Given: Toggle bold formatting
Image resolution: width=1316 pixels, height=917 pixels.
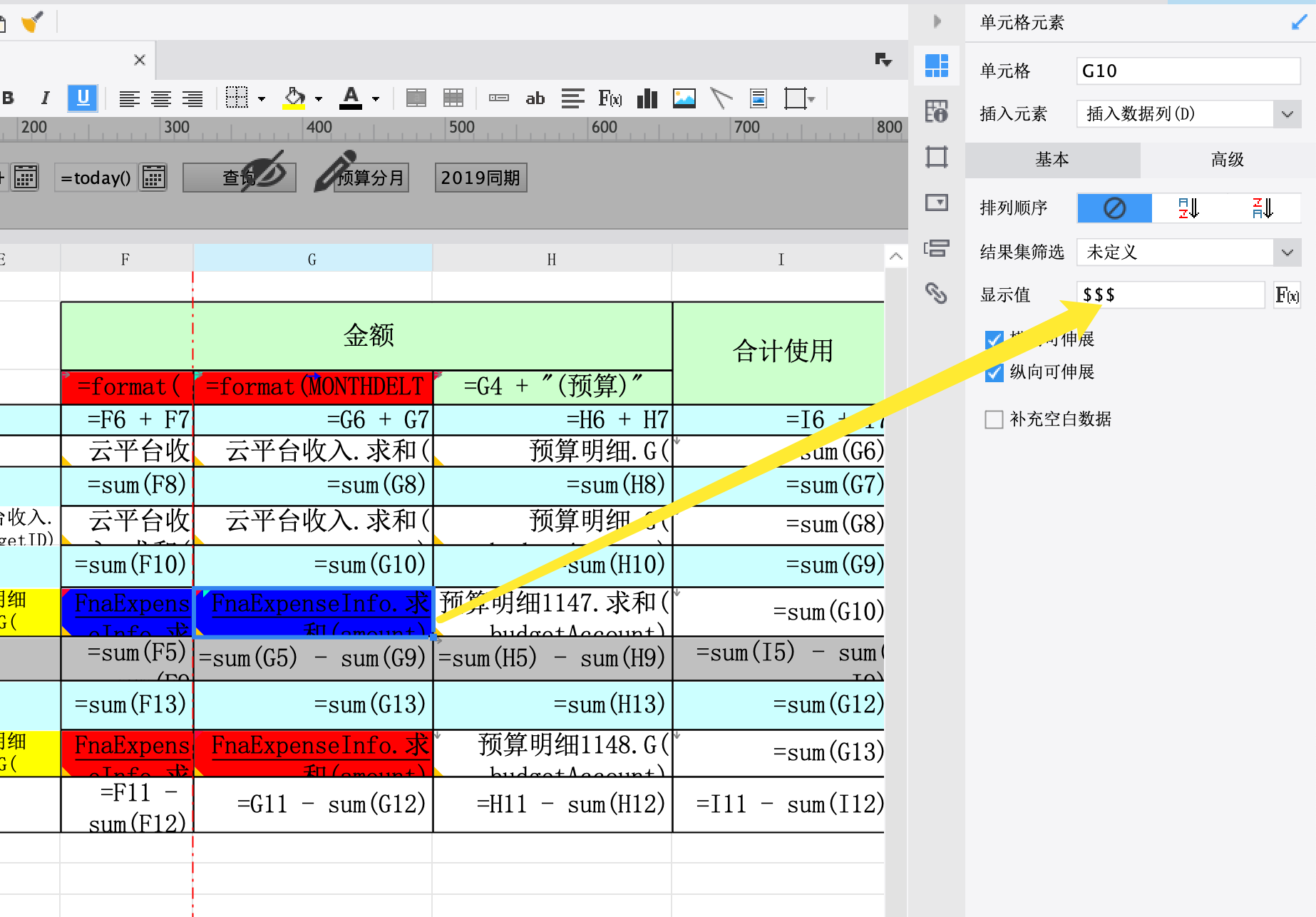Looking at the screenshot, I should pos(9,98).
